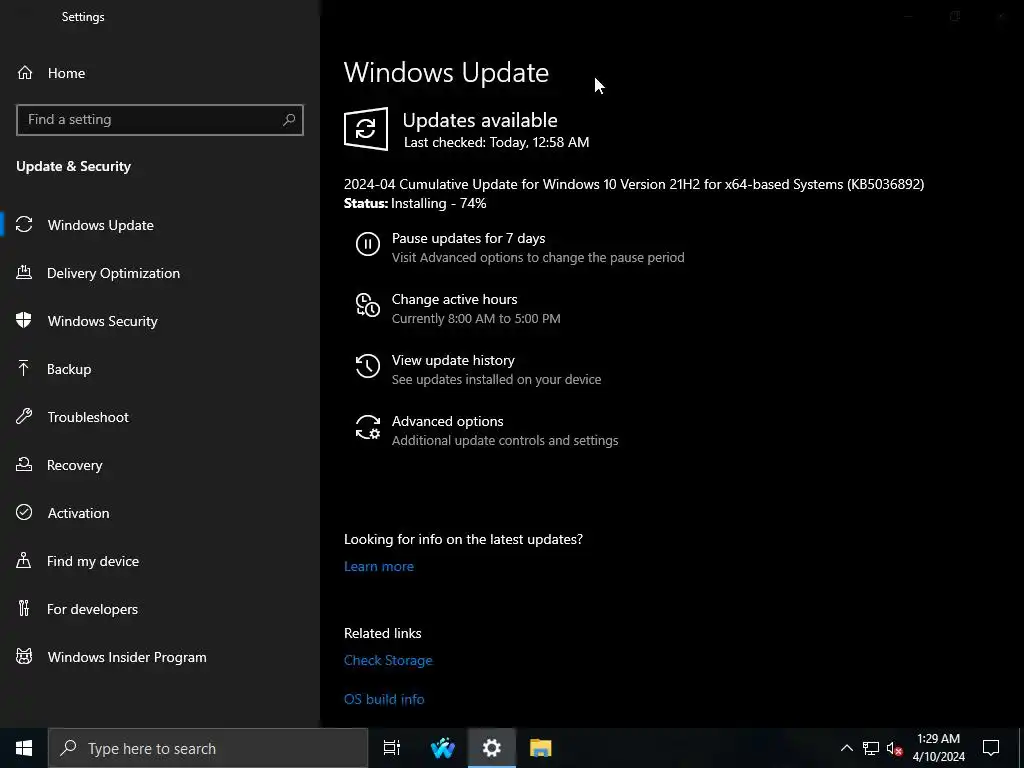Click the Windows Update page heading
The image size is (1024, 768).
pos(446,72)
